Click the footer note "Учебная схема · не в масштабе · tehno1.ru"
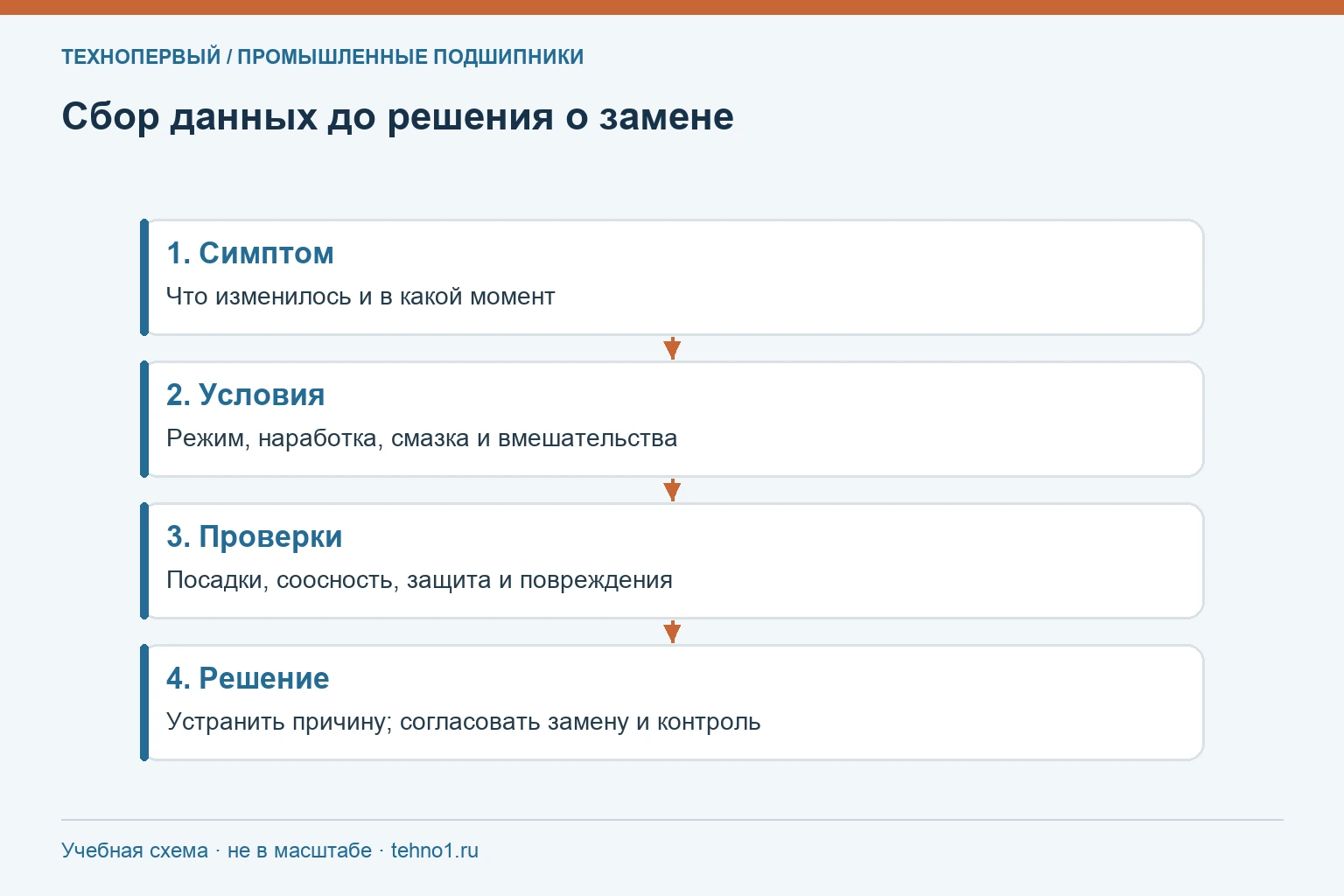 pyautogui.click(x=269, y=850)
